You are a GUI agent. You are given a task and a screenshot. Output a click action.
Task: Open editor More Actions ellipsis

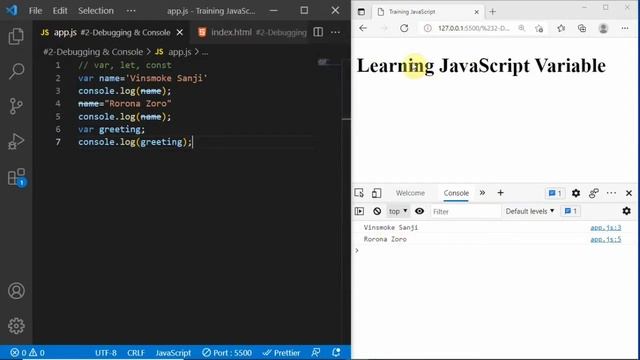[x=336, y=32]
